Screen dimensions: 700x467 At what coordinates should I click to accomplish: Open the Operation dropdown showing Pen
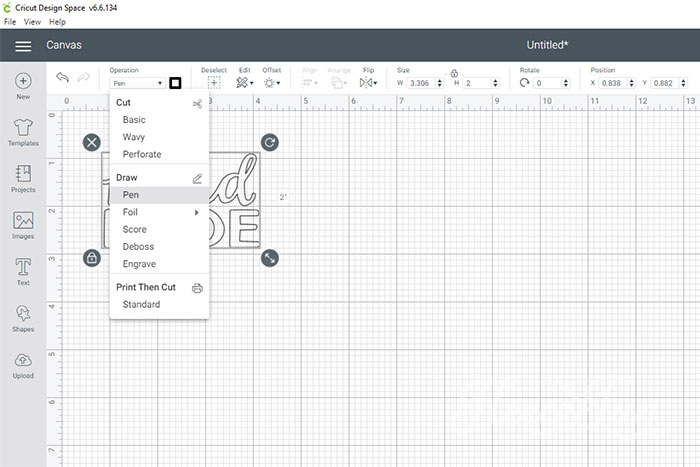pyautogui.click(x=138, y=83)
